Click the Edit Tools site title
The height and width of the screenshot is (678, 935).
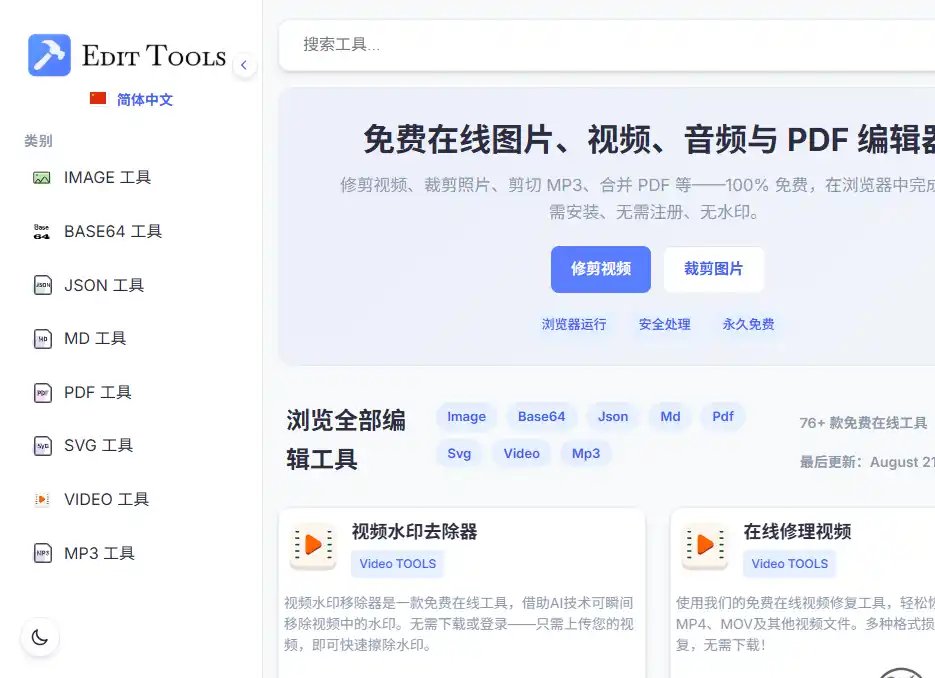tap(154, 55)
